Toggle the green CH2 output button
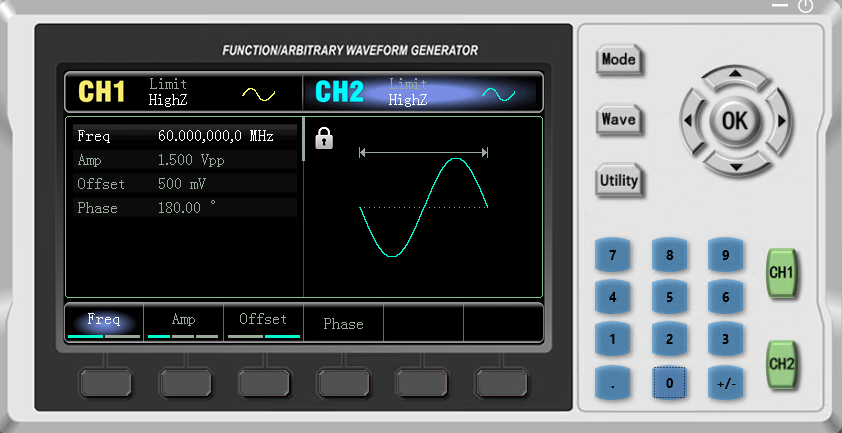The width and height of the screenshot is (842, 433). tap(781, 364)
